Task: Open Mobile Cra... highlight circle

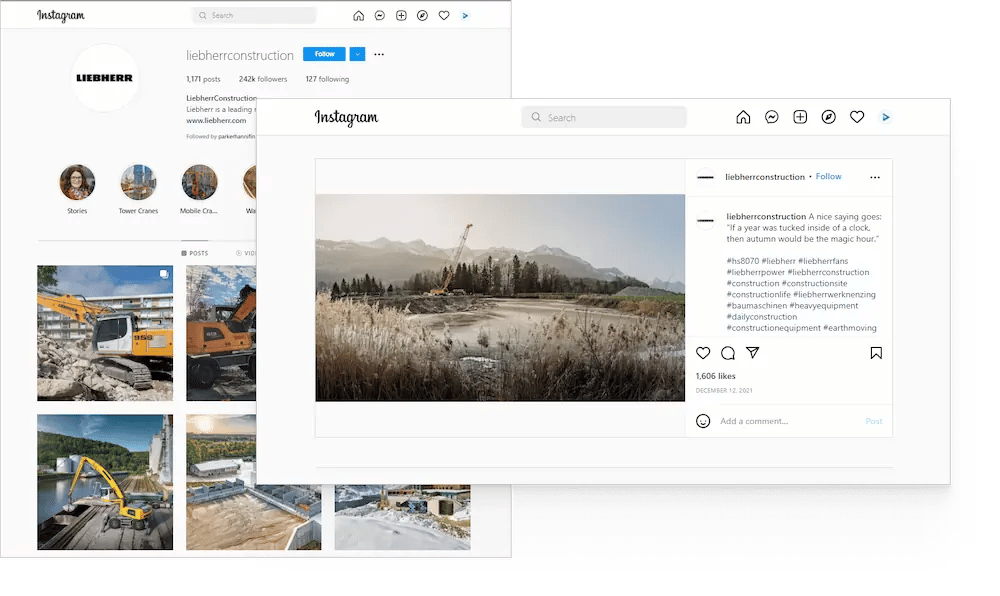Action: (x=200, y=182)
